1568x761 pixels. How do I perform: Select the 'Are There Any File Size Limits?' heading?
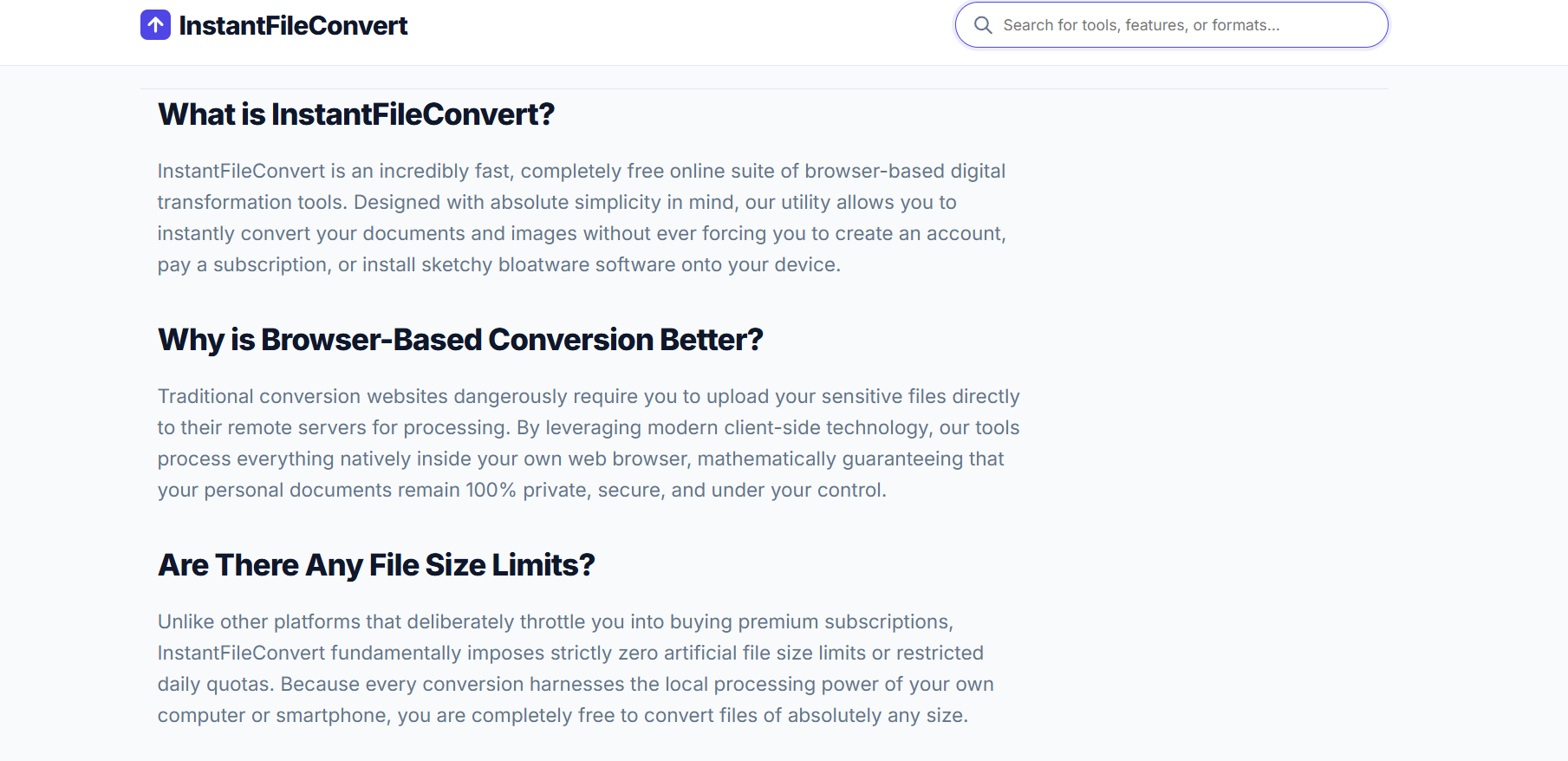tap(376, 564)
